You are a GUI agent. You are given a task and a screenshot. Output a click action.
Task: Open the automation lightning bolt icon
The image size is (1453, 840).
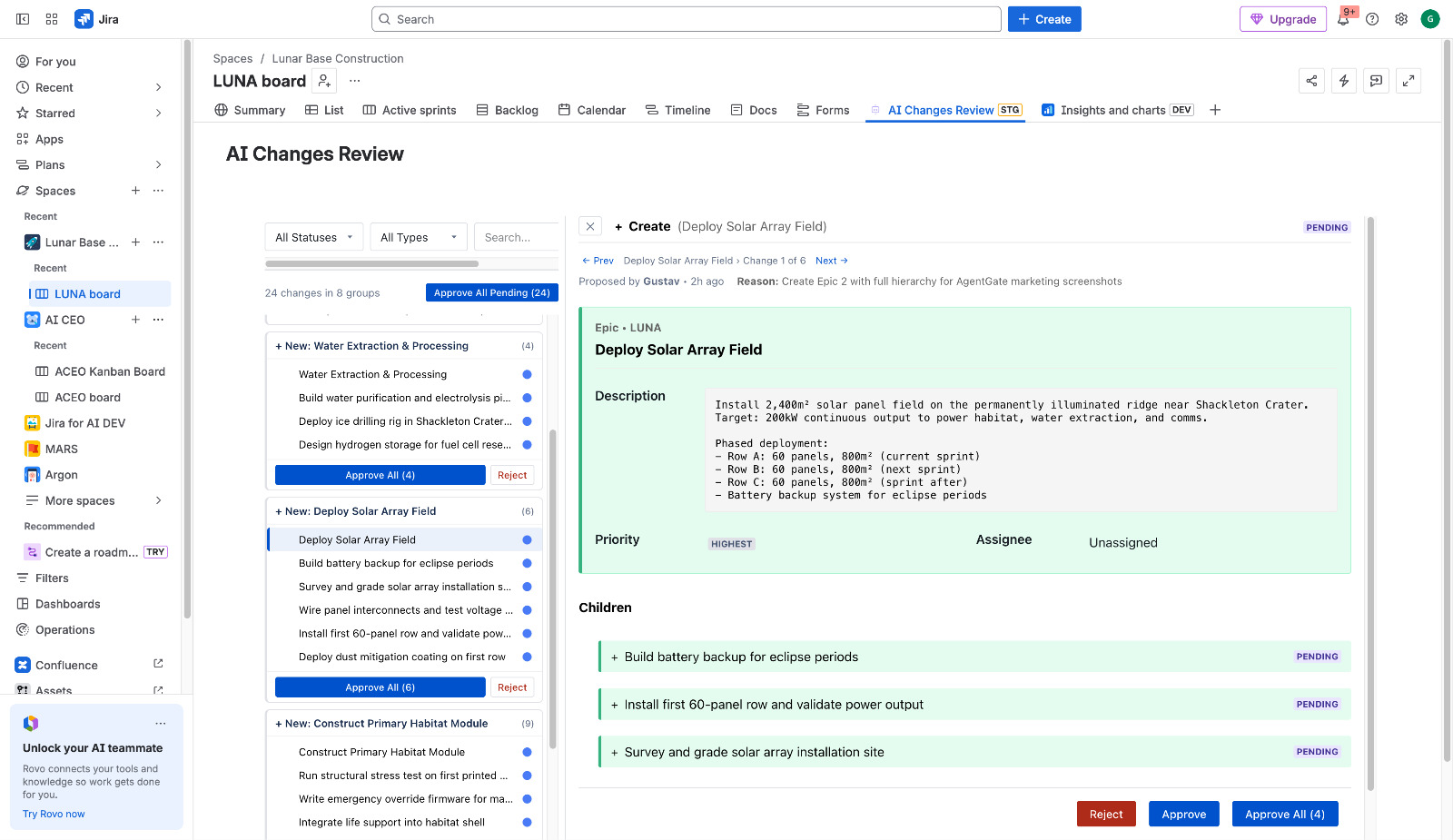[x=1344, y=81]
